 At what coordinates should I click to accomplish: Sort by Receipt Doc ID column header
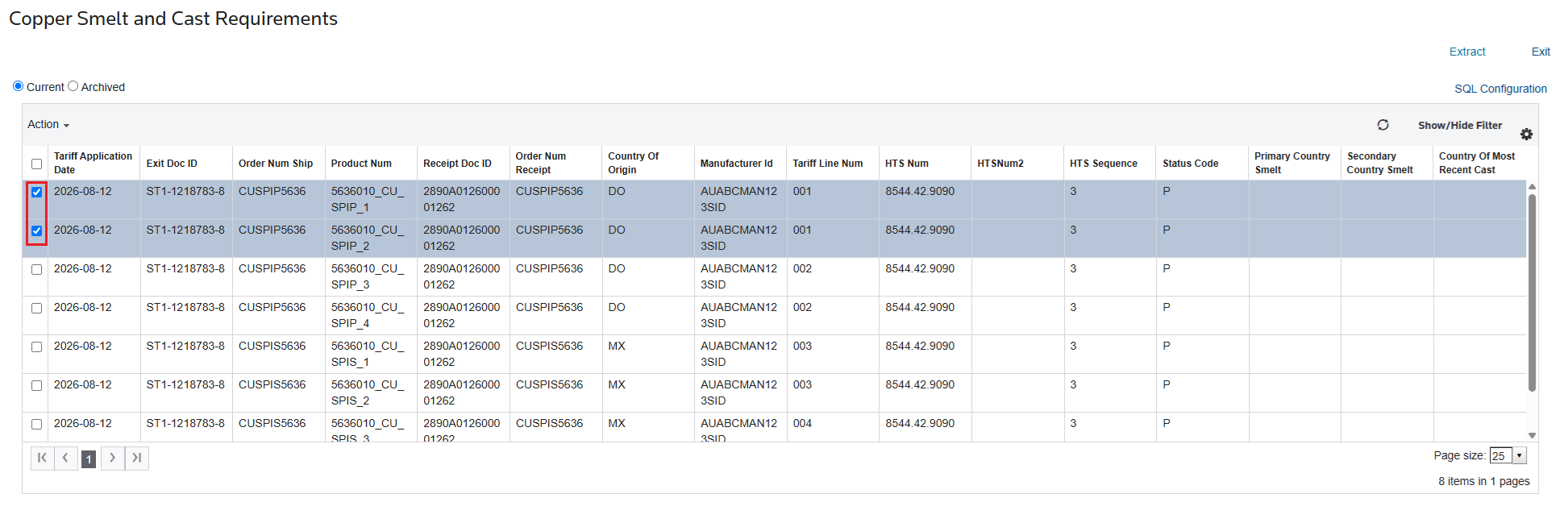[x=464, y=163]
